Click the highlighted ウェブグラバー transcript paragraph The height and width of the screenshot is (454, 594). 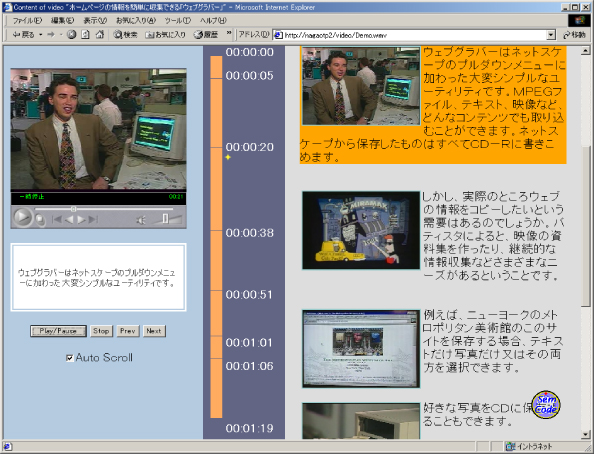(x=433, y=105)
